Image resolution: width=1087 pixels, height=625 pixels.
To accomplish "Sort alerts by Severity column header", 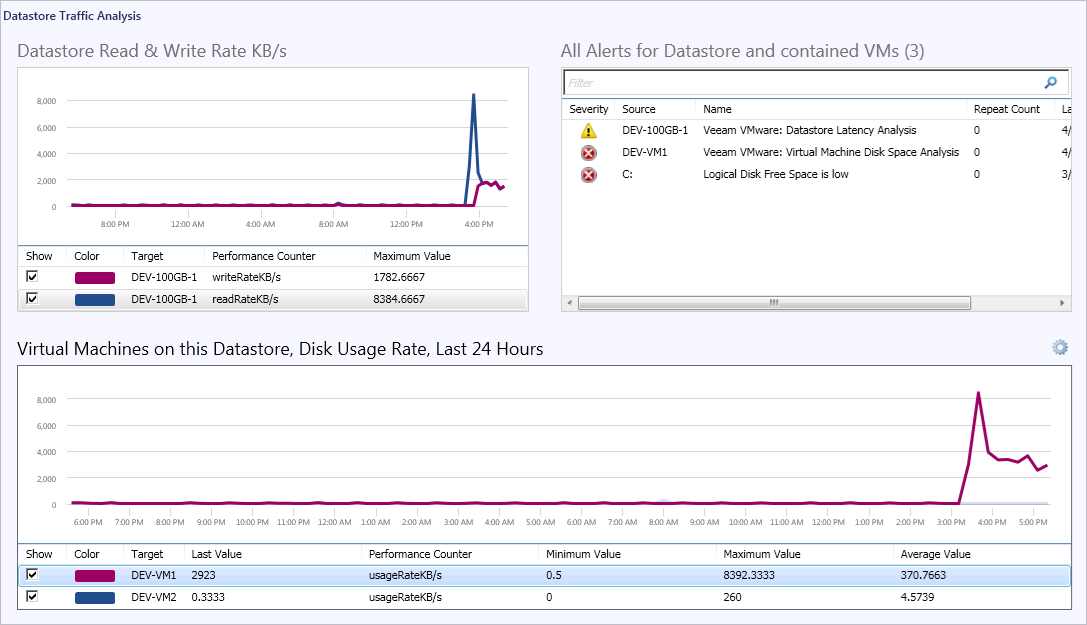I will 589,109.
